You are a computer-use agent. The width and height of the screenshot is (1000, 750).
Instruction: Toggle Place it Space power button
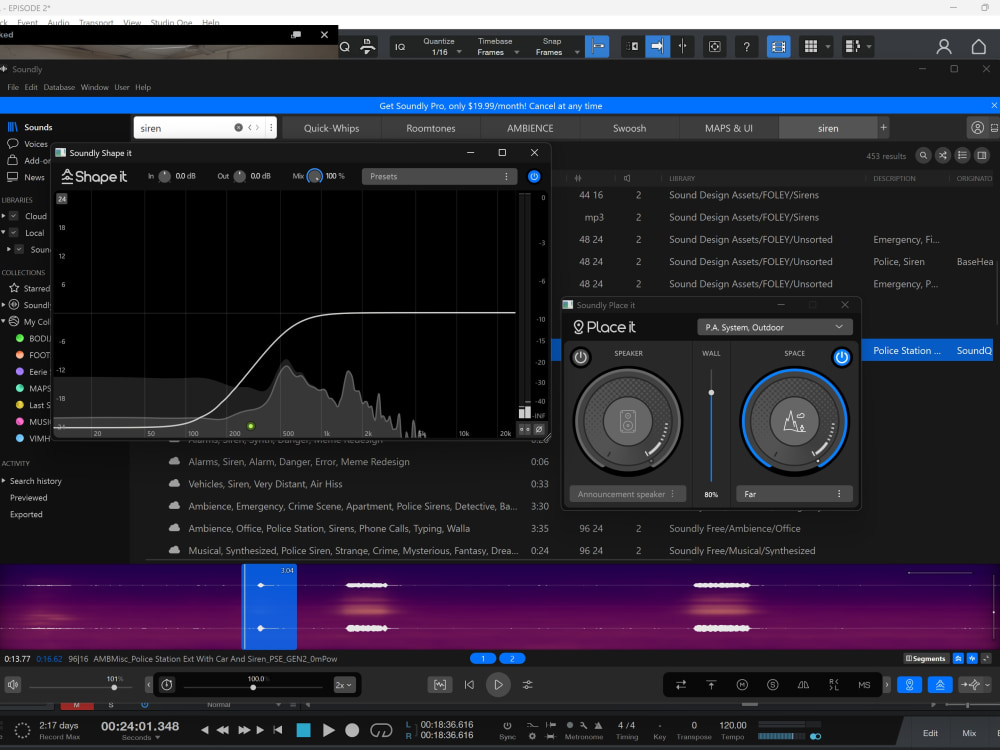842,357
